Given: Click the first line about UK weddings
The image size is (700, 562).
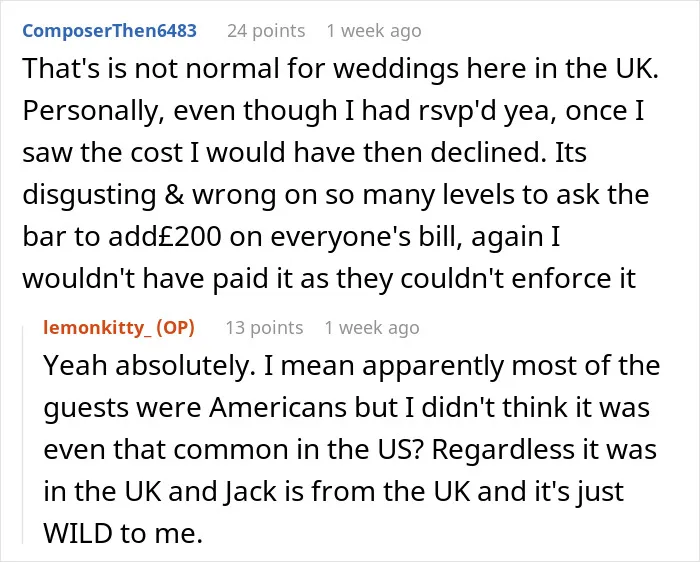Looking at the screenshot, I should point(340,69).
